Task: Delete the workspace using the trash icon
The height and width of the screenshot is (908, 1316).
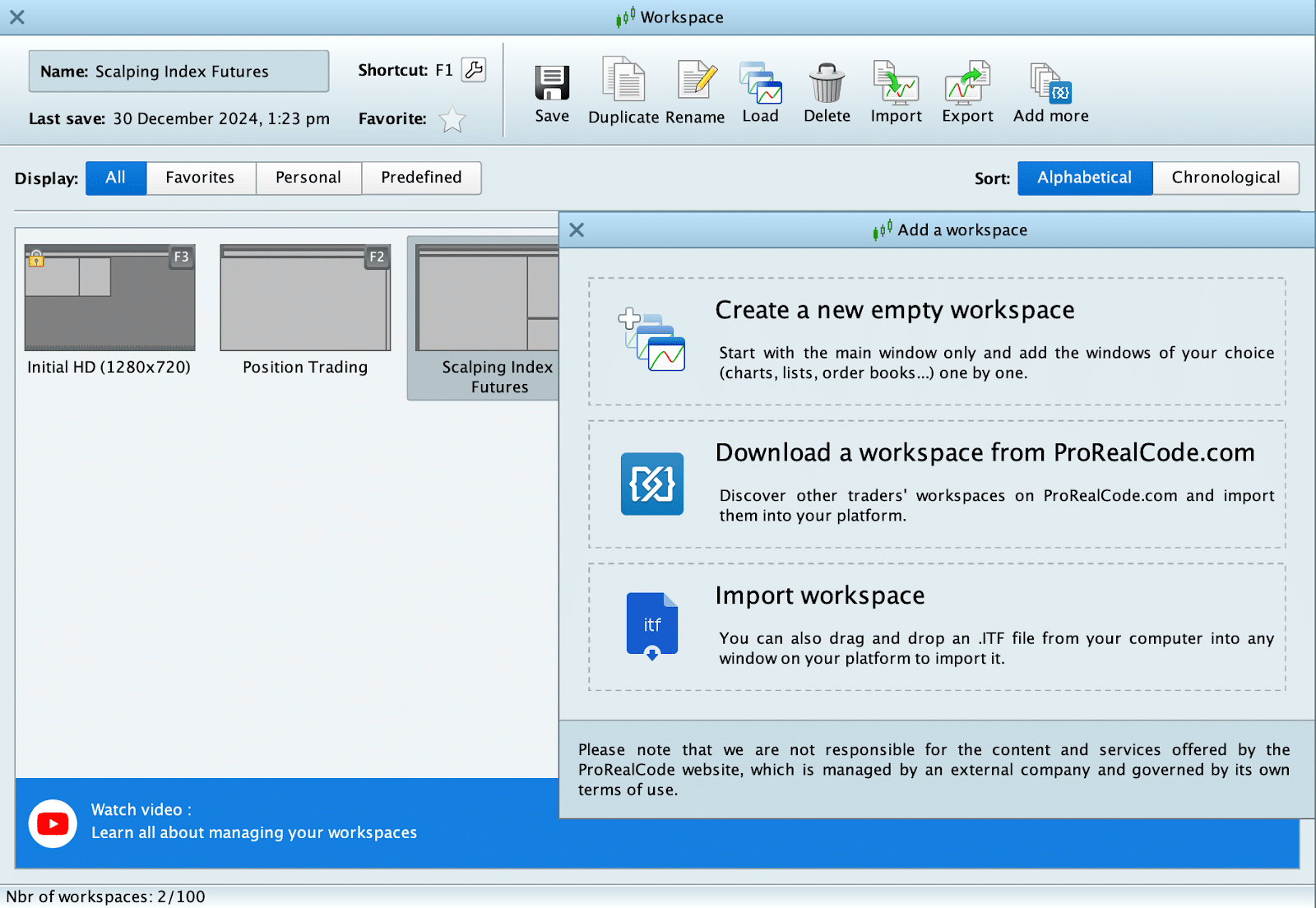Action: [x=827, y=82]
